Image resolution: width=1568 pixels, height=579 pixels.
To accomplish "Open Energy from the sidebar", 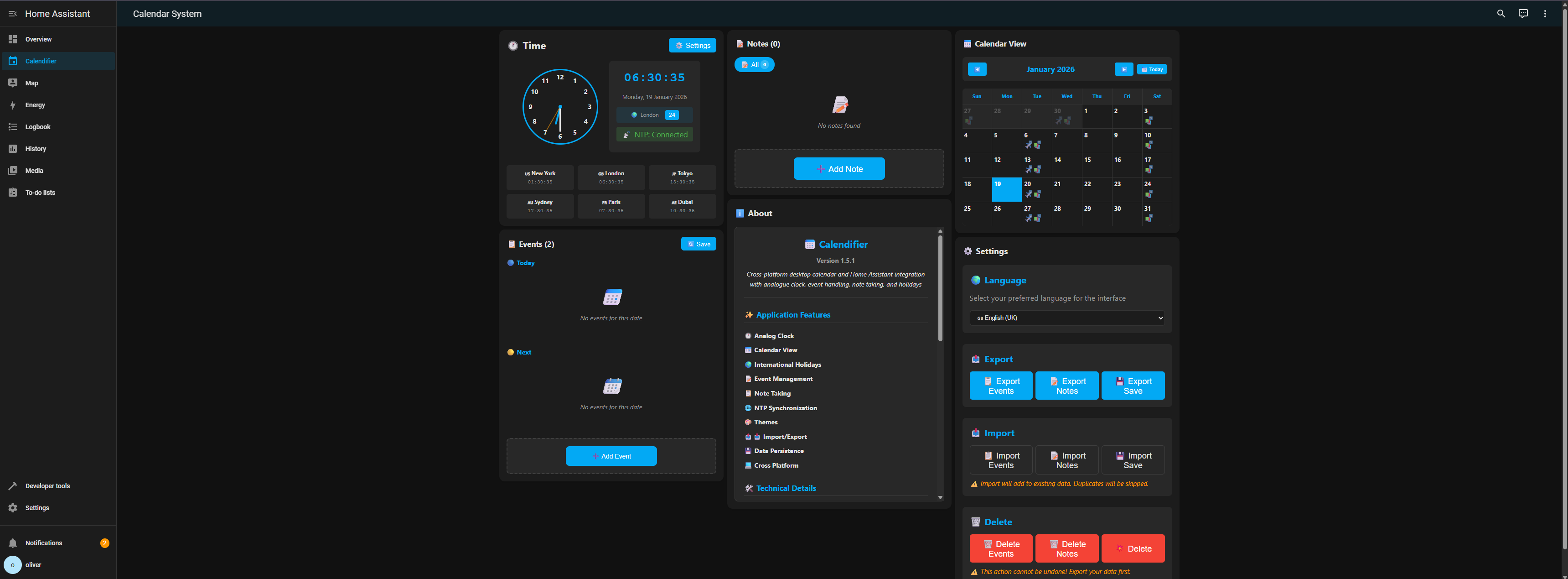I will pyautogui.click(x=35, y=105).
